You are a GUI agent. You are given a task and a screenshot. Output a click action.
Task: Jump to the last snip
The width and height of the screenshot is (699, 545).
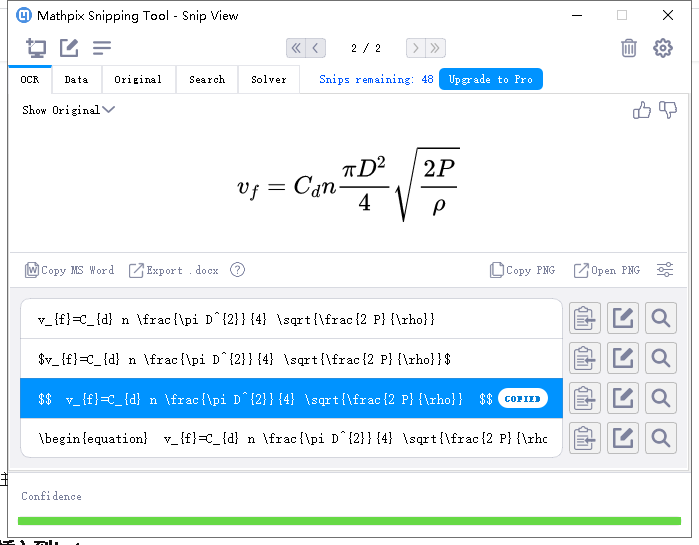pos(436,48)
